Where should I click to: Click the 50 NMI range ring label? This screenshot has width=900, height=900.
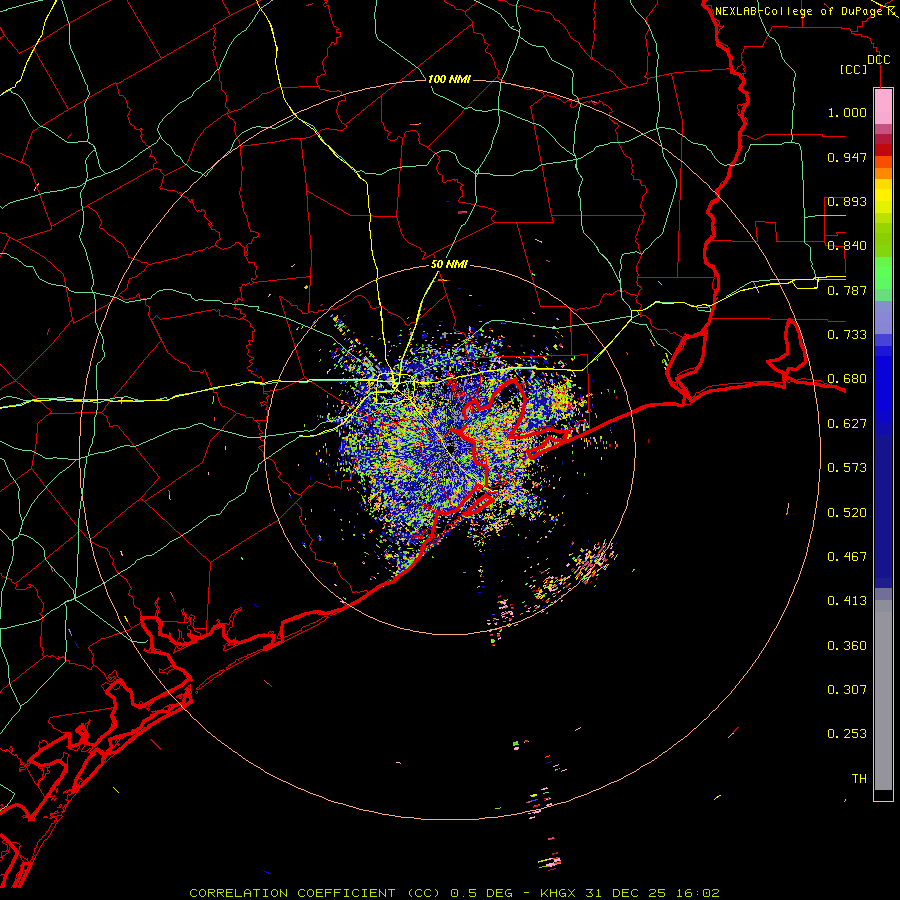(x=449, y=265)
